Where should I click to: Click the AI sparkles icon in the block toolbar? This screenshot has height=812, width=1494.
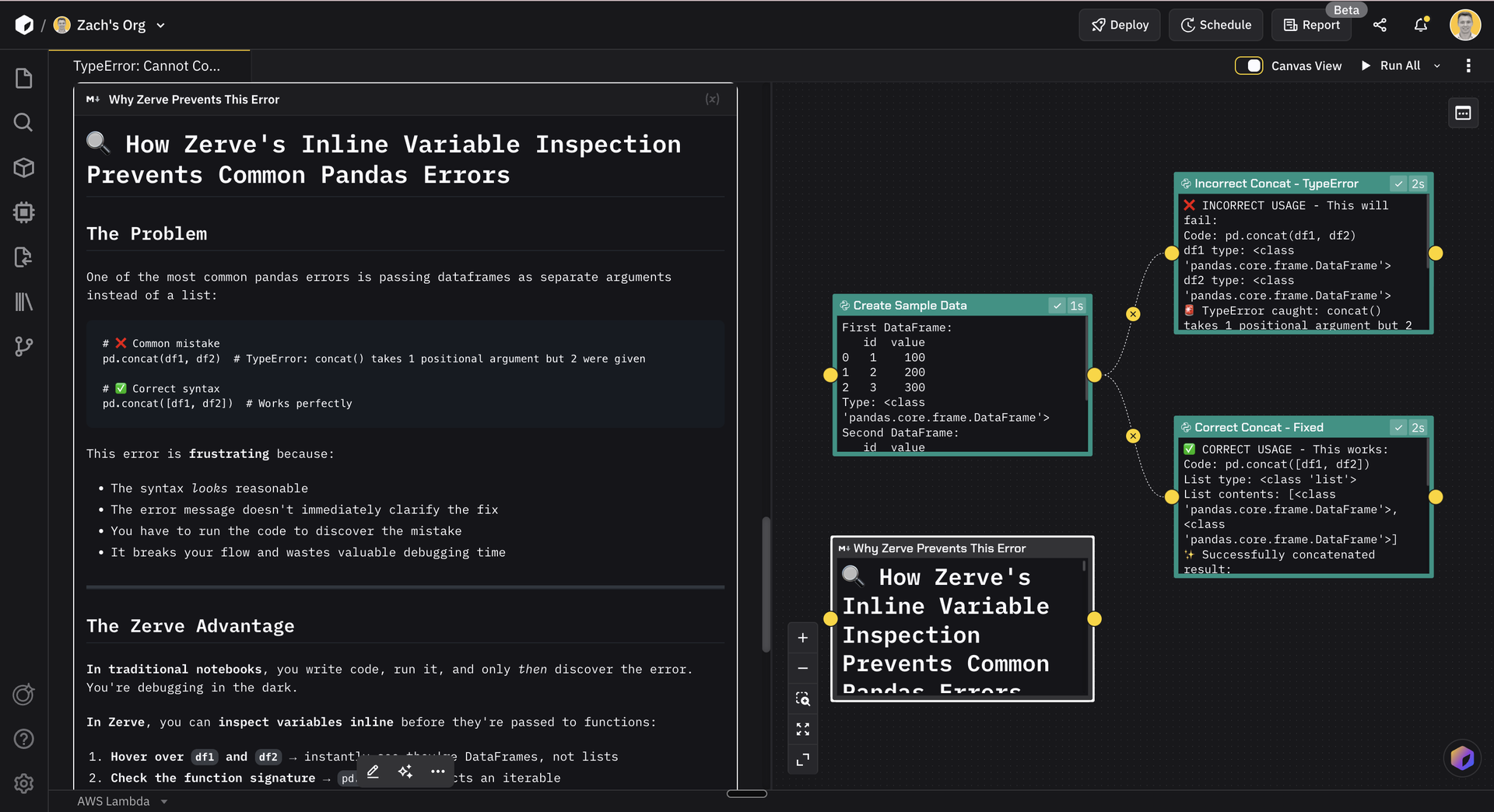pyautogui.click(x=405, y=772)
